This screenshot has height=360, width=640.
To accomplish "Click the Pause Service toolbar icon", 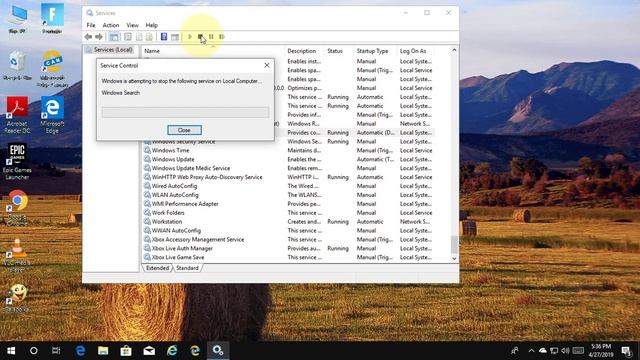I will (211, 37).
